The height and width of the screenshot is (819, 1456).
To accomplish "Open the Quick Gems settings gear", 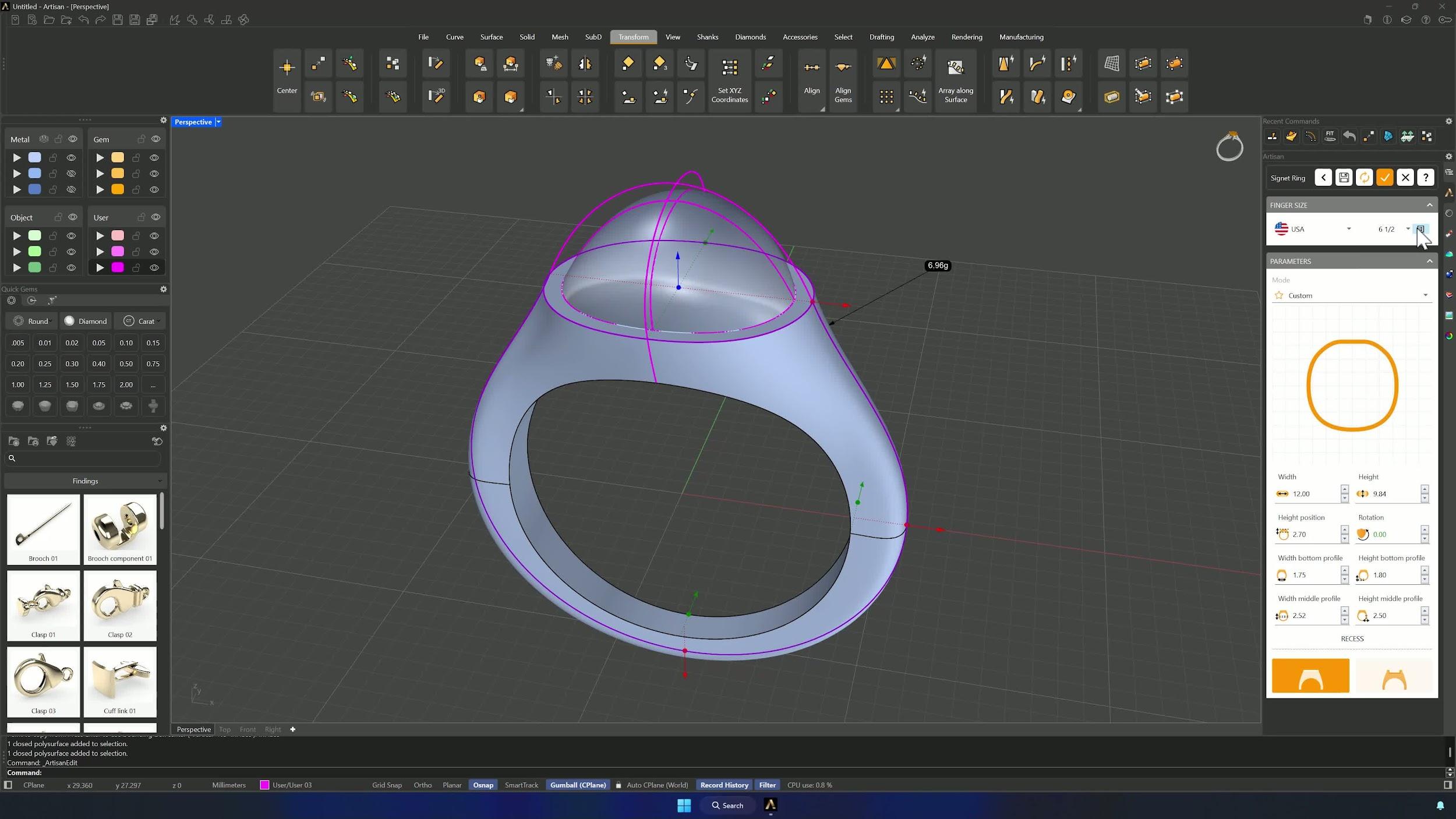I will click(164, 289).
